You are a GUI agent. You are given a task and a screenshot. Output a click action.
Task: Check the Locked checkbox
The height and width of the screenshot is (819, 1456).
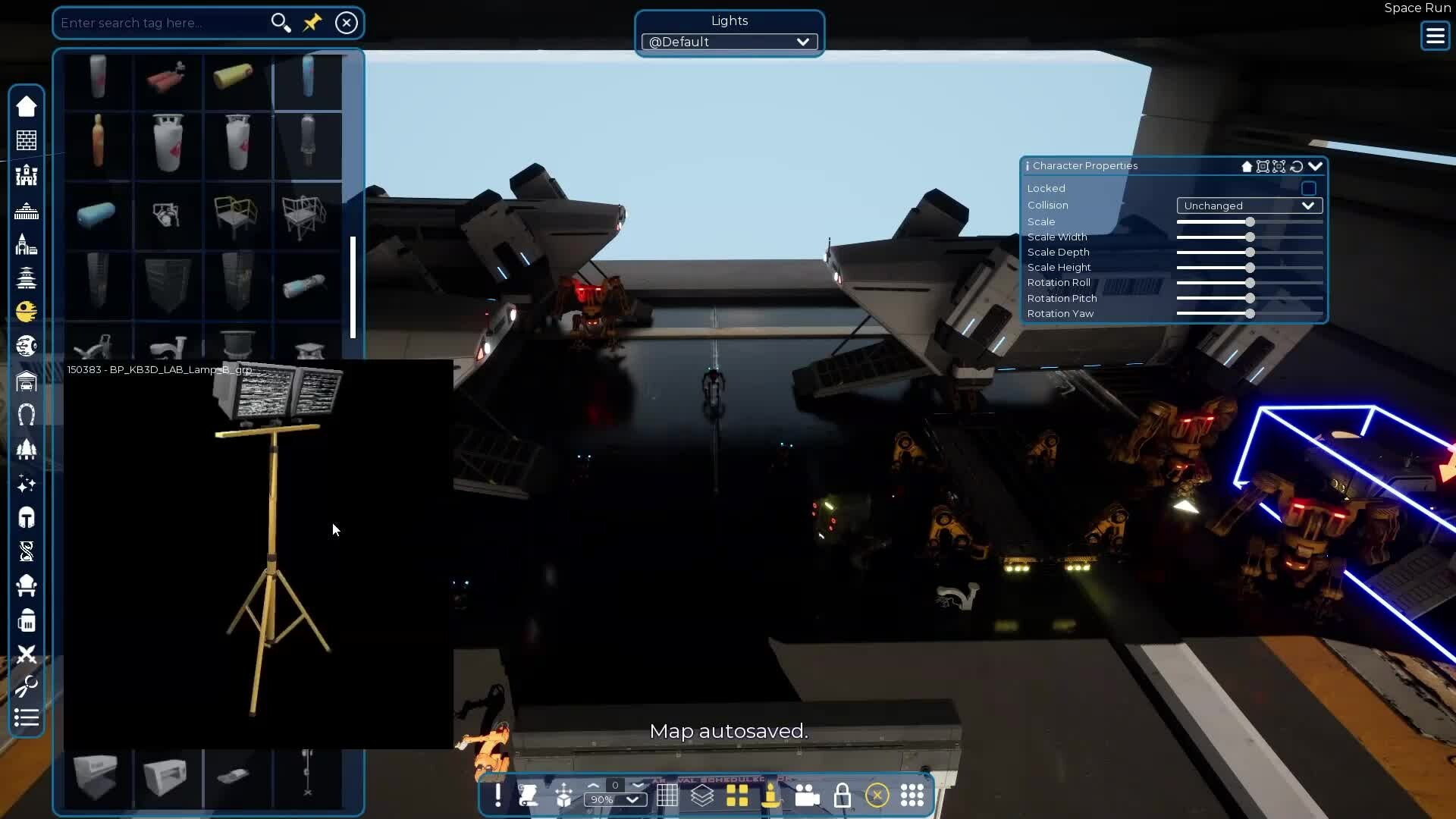coord(1309,188)
